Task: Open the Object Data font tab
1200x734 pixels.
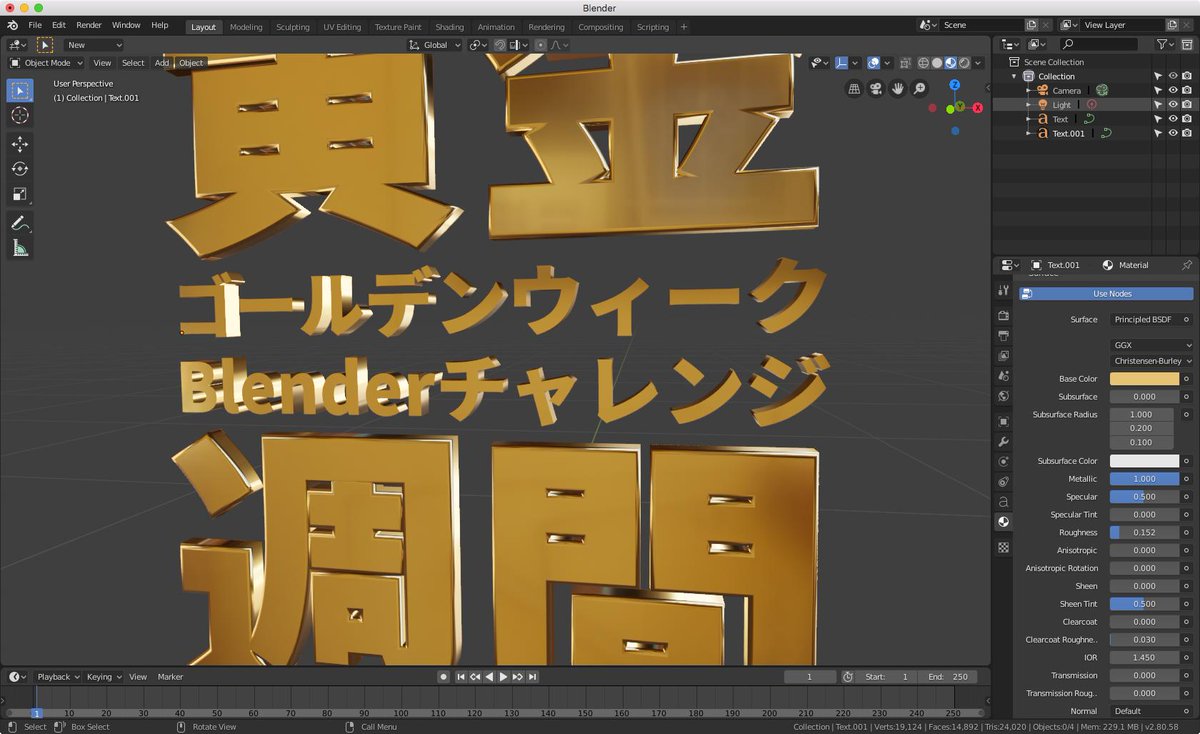Action: (x=1004, y=501)
